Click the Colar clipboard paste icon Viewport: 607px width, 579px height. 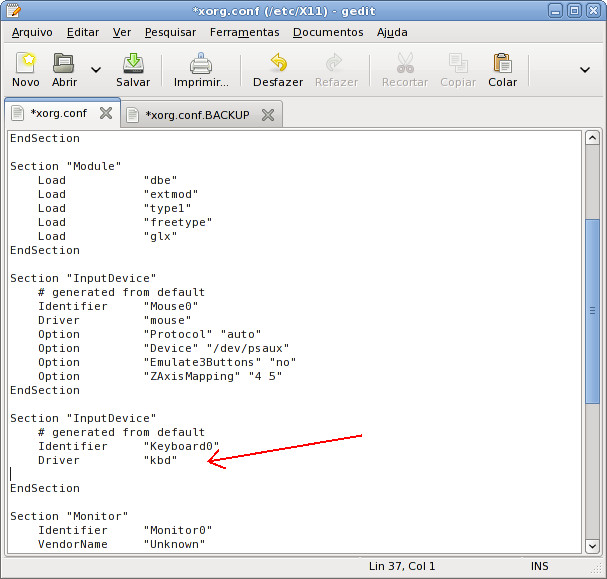[x=502, y=63]
